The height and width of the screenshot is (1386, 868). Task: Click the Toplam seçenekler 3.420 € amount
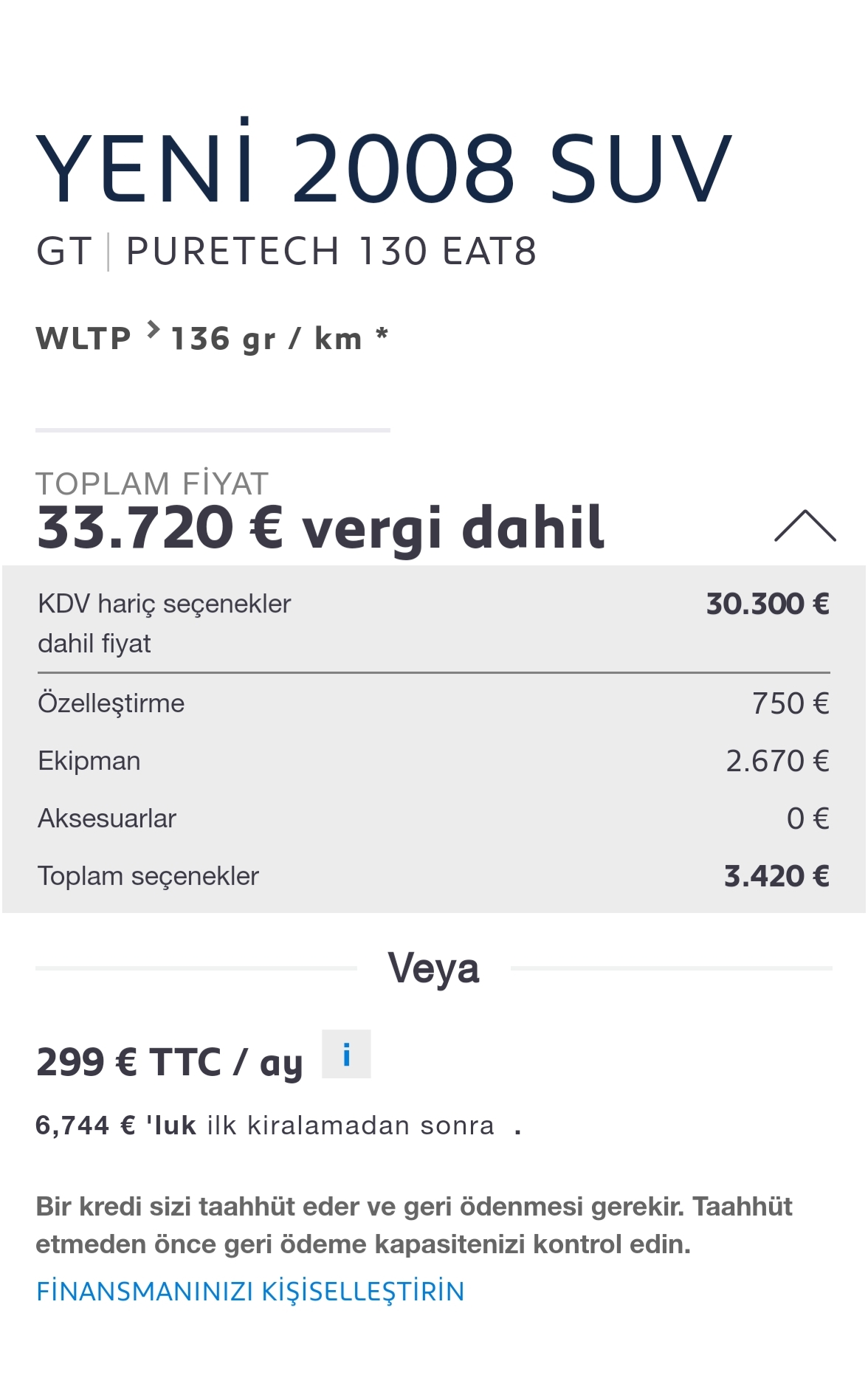point(776,876)
